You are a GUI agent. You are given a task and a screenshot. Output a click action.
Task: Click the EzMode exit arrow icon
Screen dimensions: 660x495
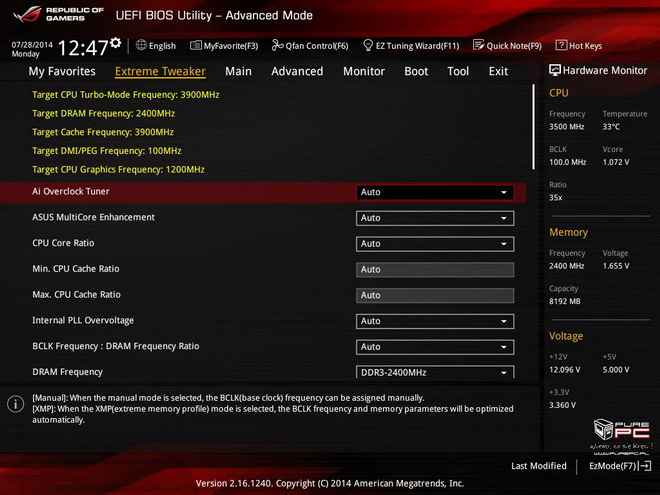[x=645, y=466]
